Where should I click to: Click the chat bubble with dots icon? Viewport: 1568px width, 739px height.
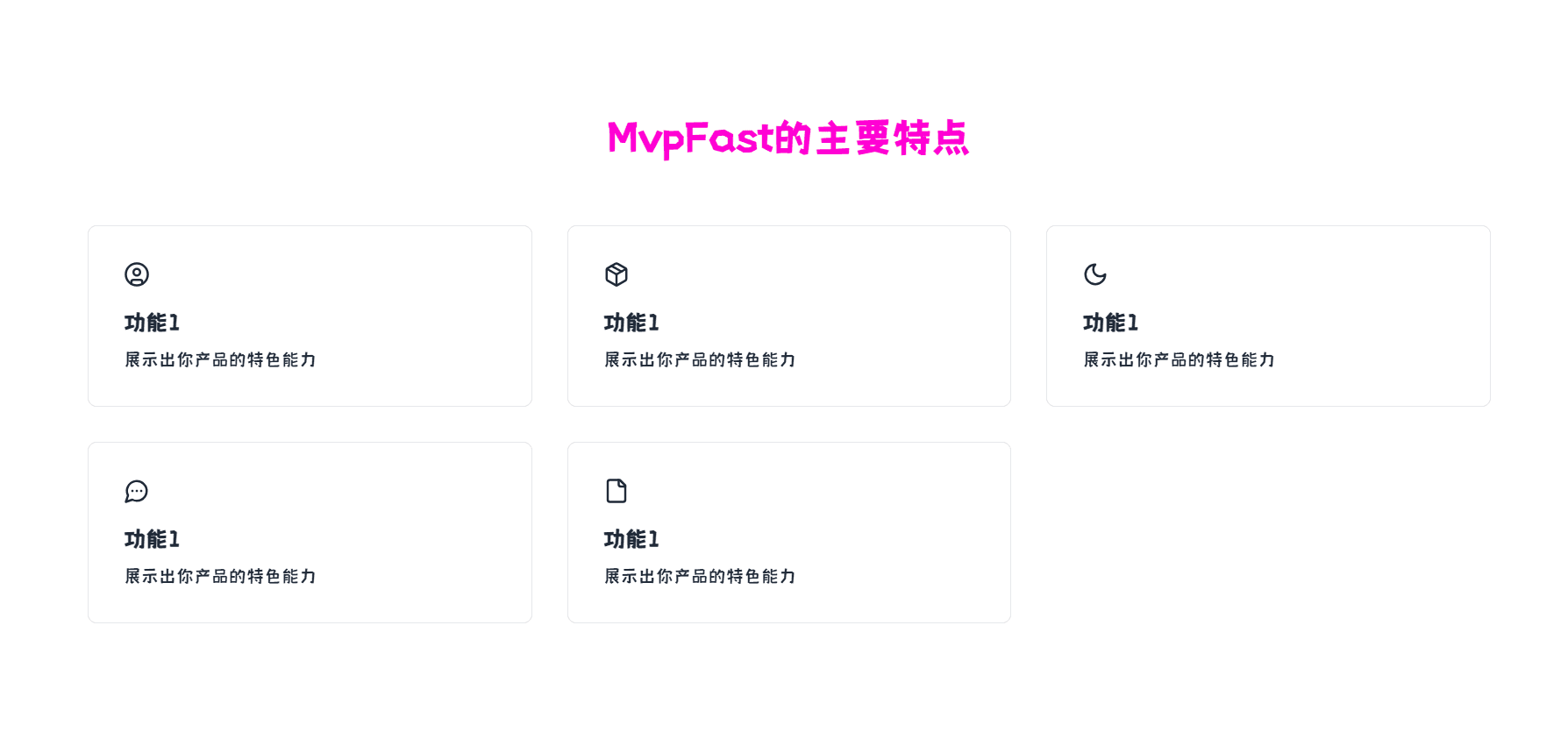tap(137, 491)
